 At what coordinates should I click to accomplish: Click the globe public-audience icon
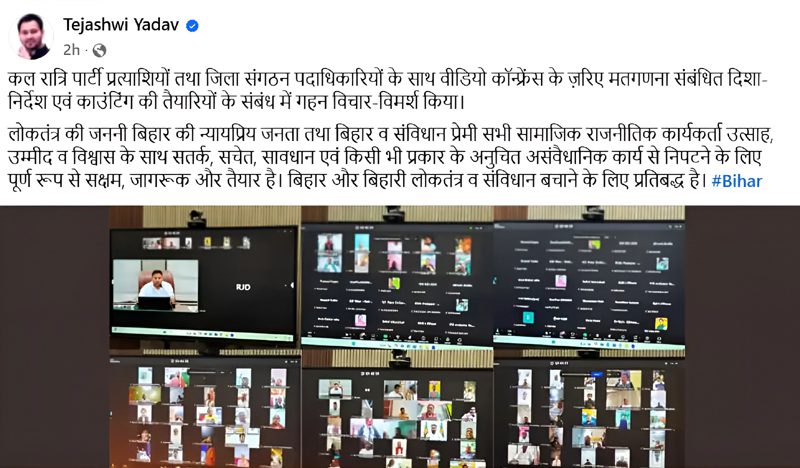(x=99, y=50)
